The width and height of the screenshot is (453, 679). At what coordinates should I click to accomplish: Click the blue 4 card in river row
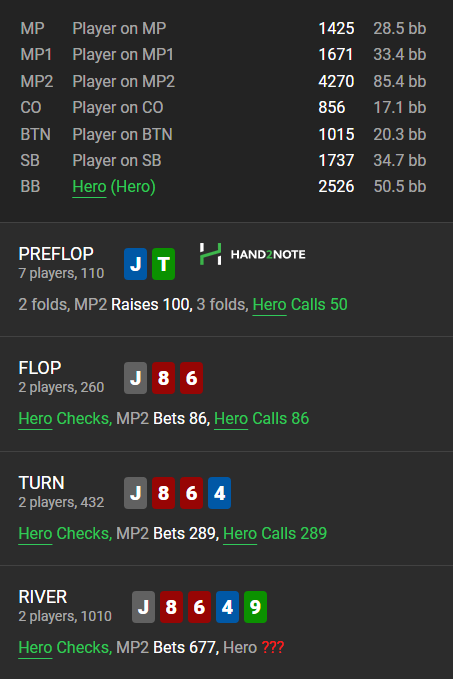point(227,607)
